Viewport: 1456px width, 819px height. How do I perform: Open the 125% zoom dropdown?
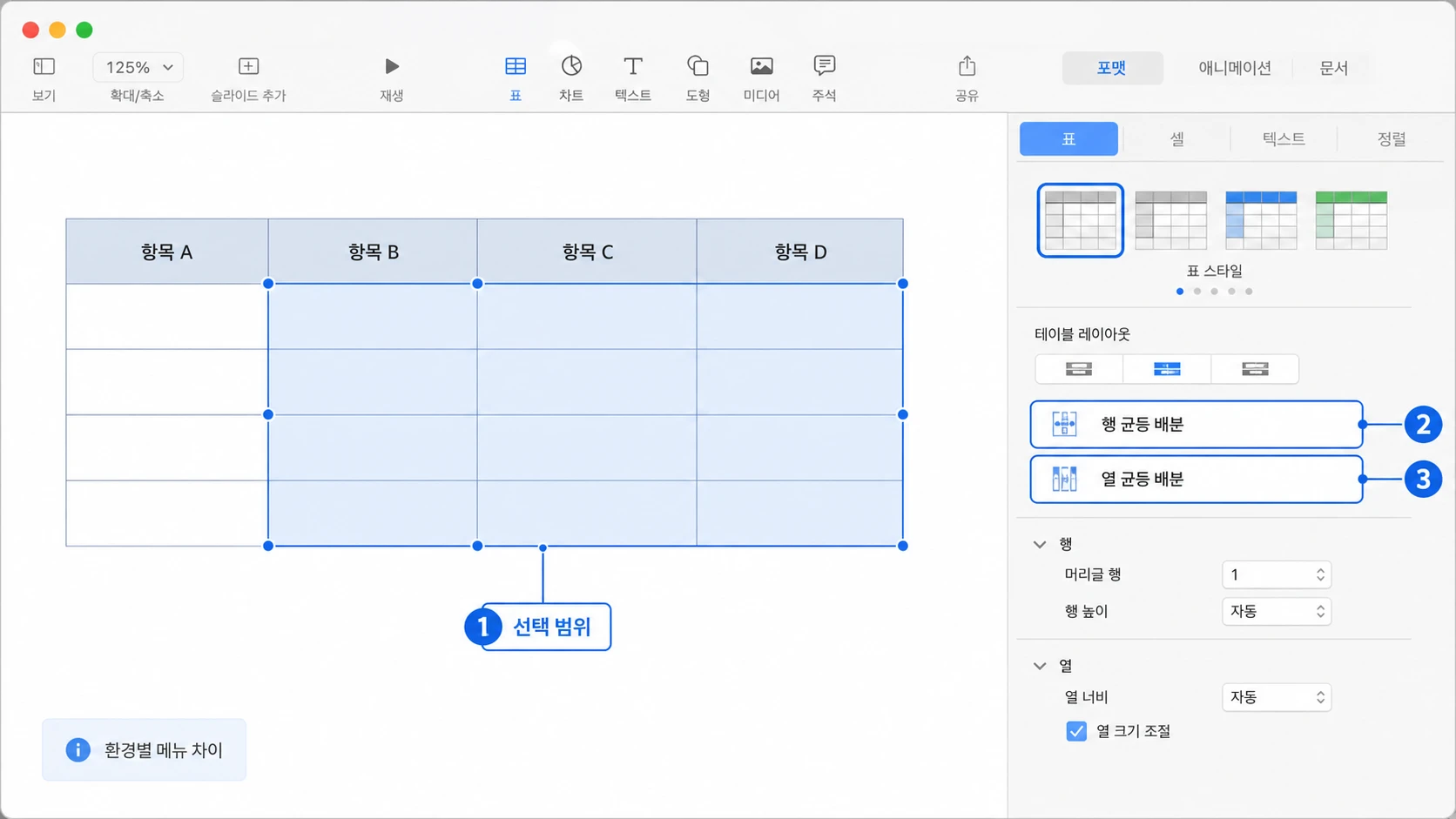[x=138, y=67]
